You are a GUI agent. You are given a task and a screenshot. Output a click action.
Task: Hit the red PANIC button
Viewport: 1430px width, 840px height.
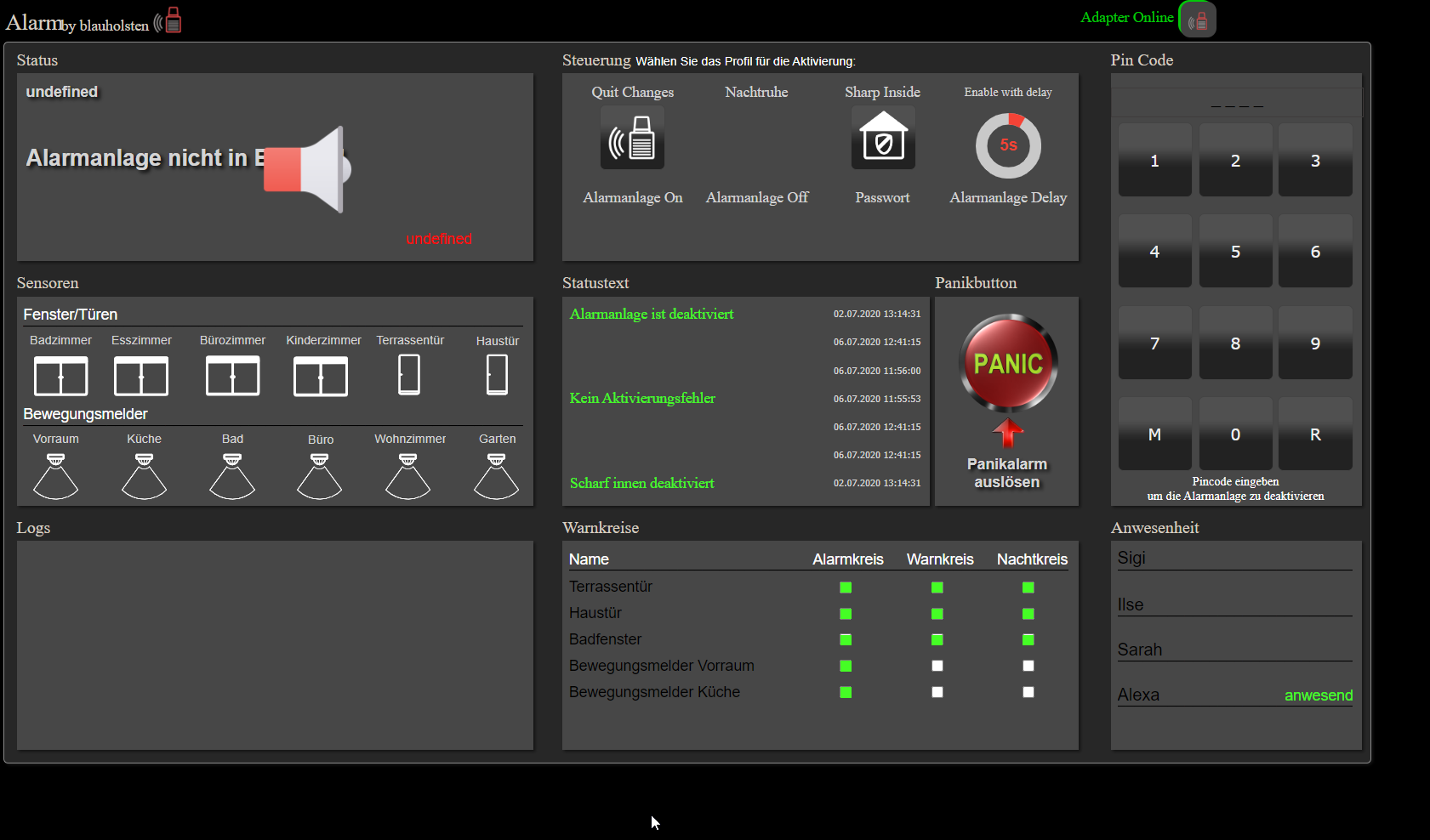point(1008,363)
